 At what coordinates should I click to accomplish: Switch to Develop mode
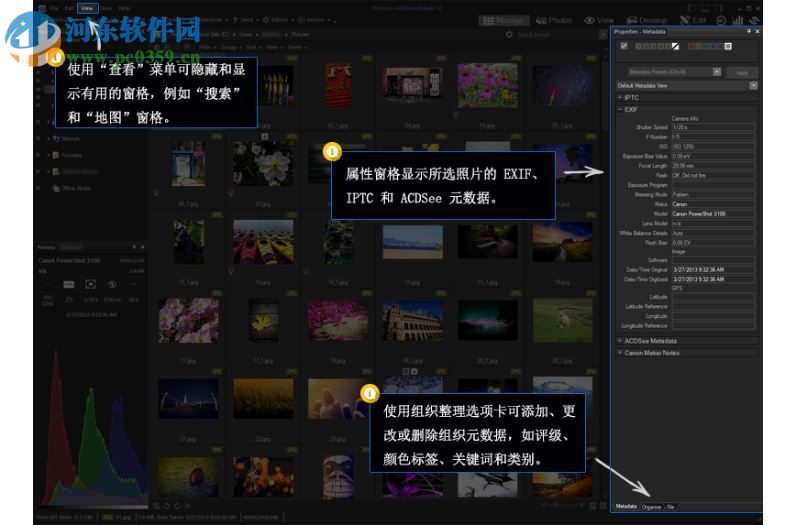pyautogui.click(x=646, y=20)
